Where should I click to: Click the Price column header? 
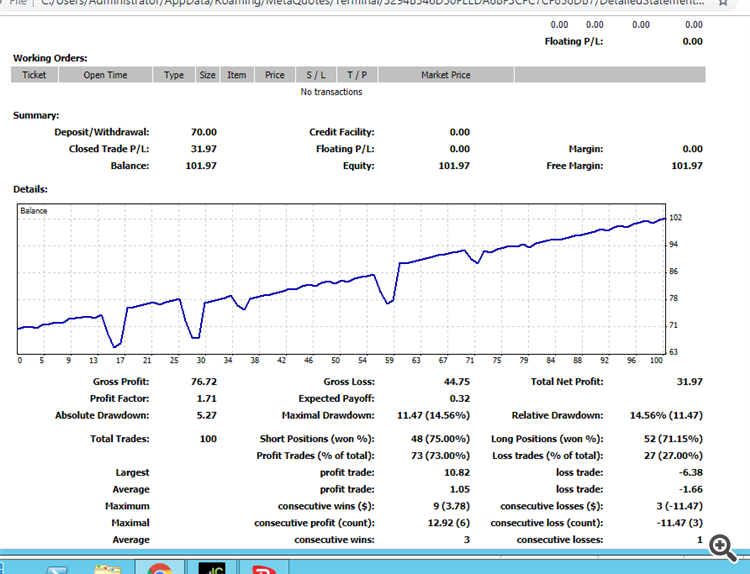[275, 75]
